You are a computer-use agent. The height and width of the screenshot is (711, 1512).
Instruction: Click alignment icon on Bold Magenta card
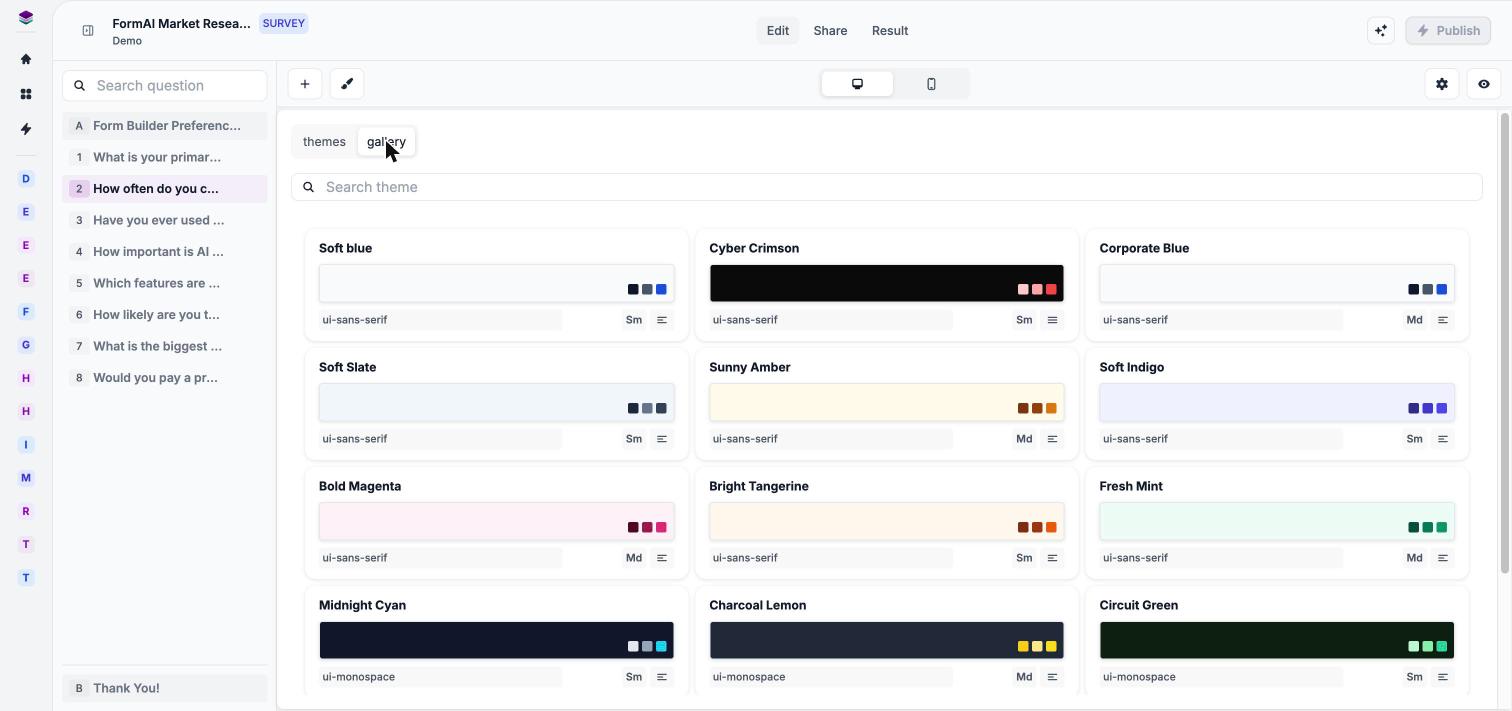662,558
